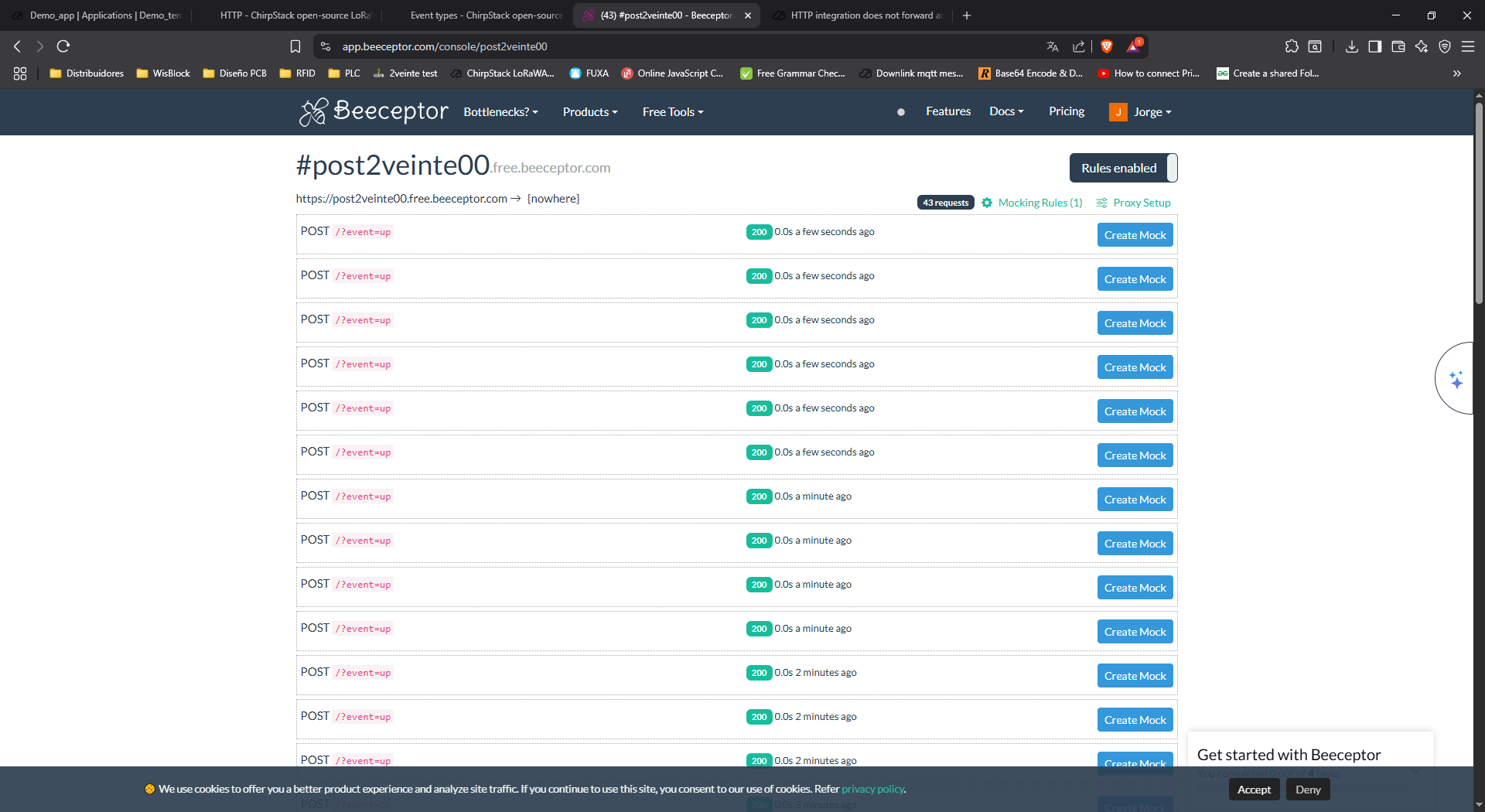Open Distribuidores bookmark folder
This screenshot has width=1485, height=812.
click(87, 73)
